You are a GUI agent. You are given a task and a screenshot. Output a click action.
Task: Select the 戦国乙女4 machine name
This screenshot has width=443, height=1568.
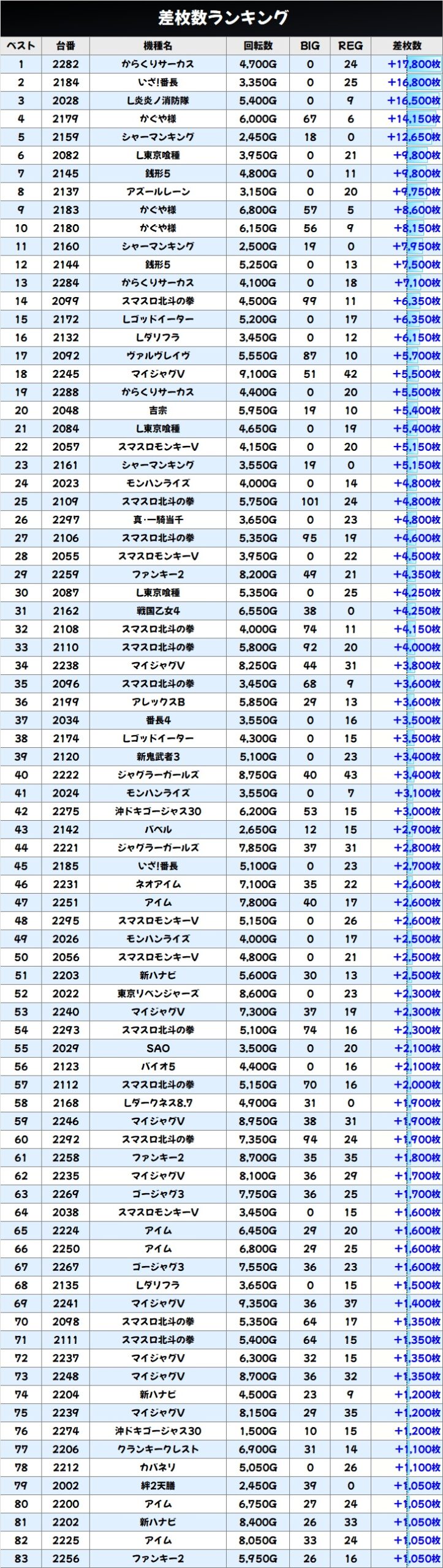(x=157, y=611)
